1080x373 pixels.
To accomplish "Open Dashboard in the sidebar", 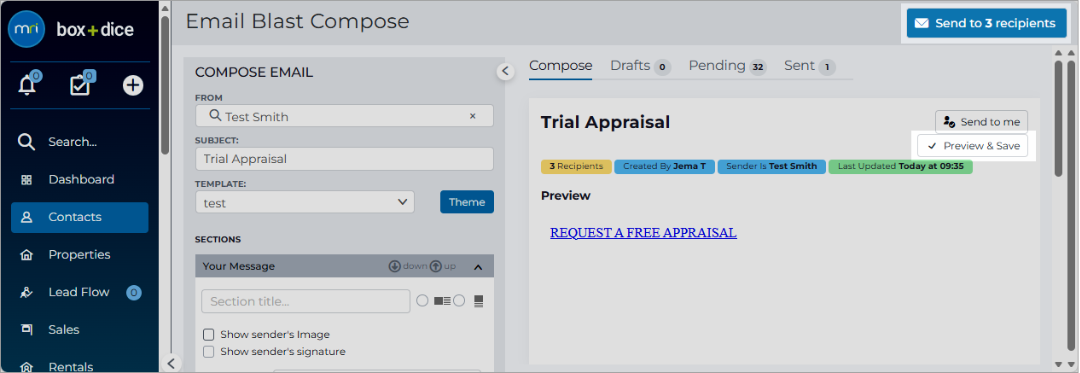I will pos(80,180).
